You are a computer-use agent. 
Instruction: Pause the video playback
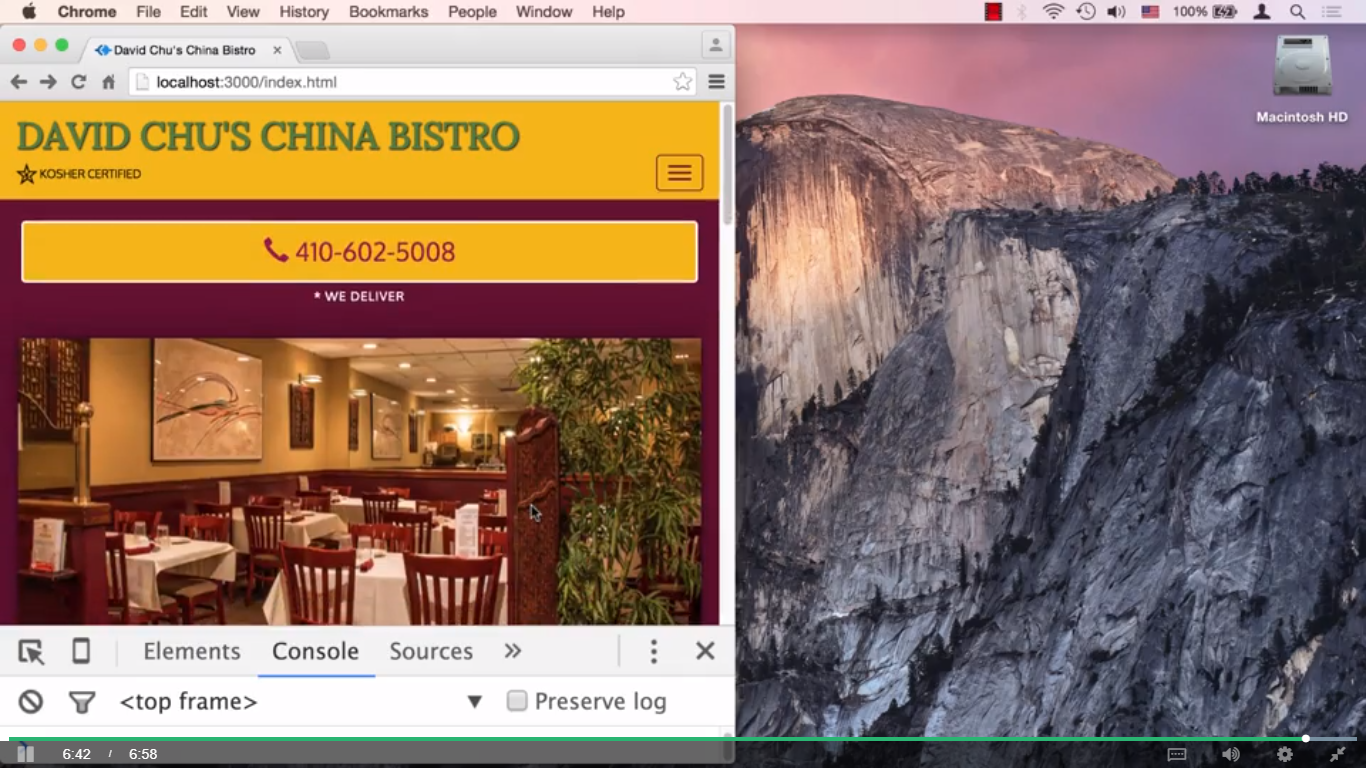(26, 754)
